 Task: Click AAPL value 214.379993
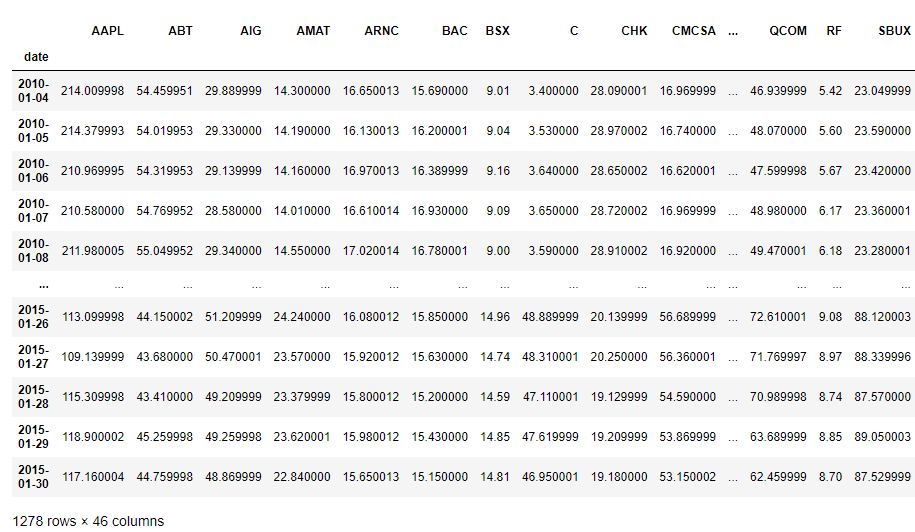click(x=92, y=131)
